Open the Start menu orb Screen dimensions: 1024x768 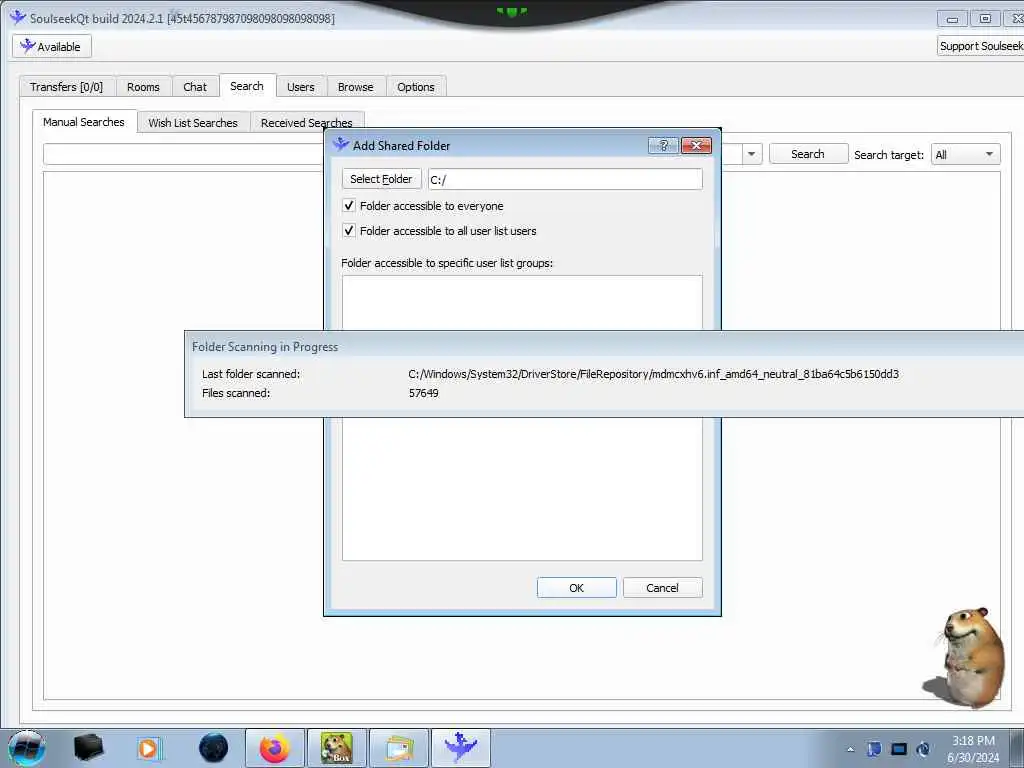point(26,748)
